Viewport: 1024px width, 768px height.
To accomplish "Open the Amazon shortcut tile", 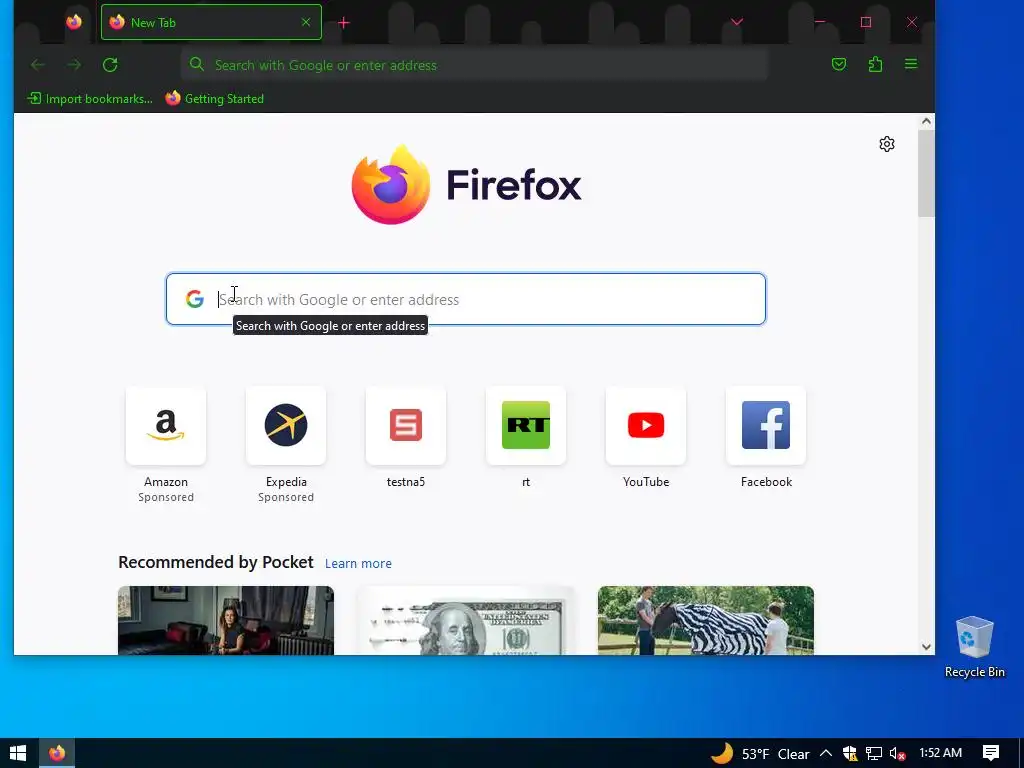I will pyautogui.click(x=166, y=425).
